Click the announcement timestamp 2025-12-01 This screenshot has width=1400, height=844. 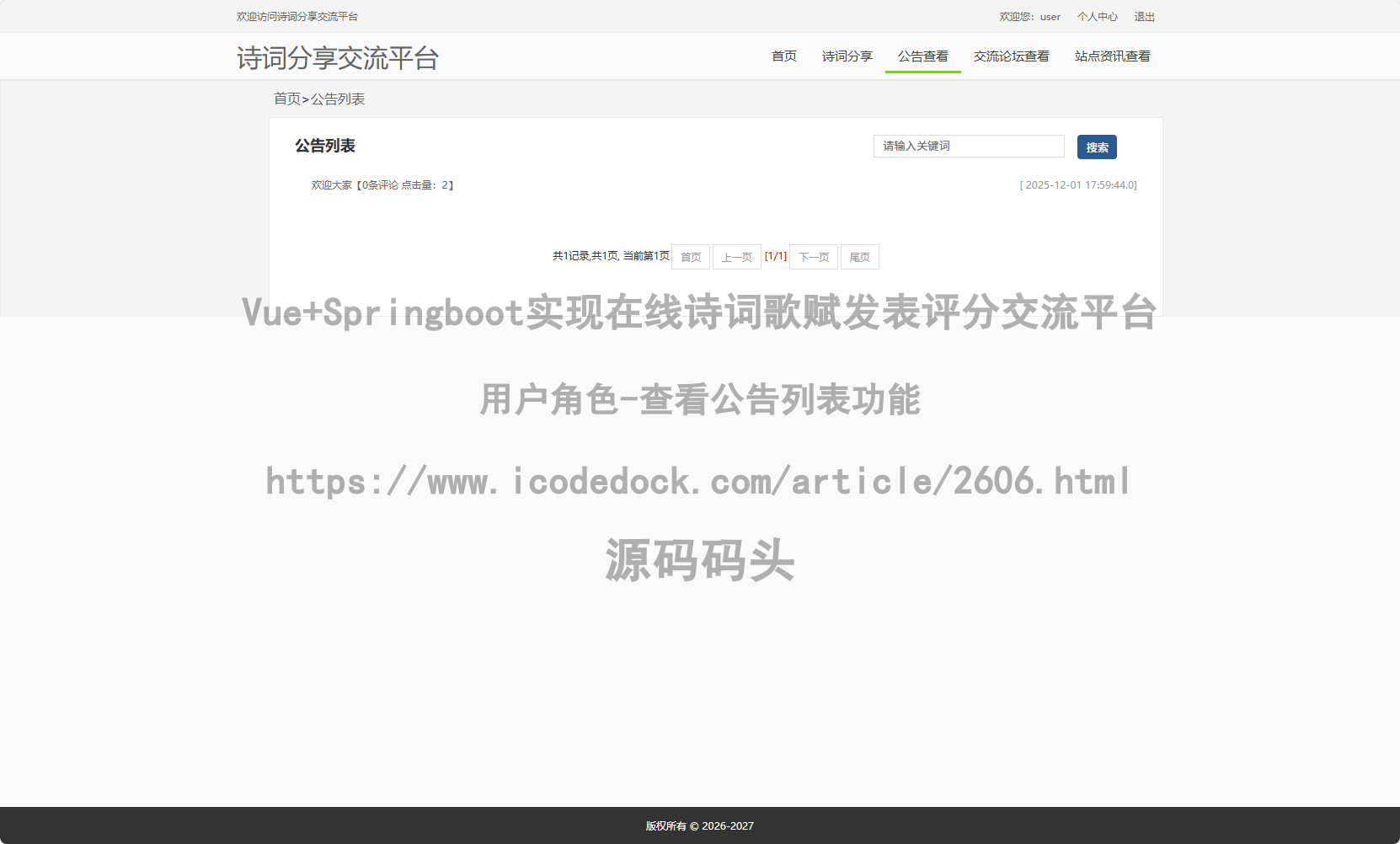[x=1078, y=185]
